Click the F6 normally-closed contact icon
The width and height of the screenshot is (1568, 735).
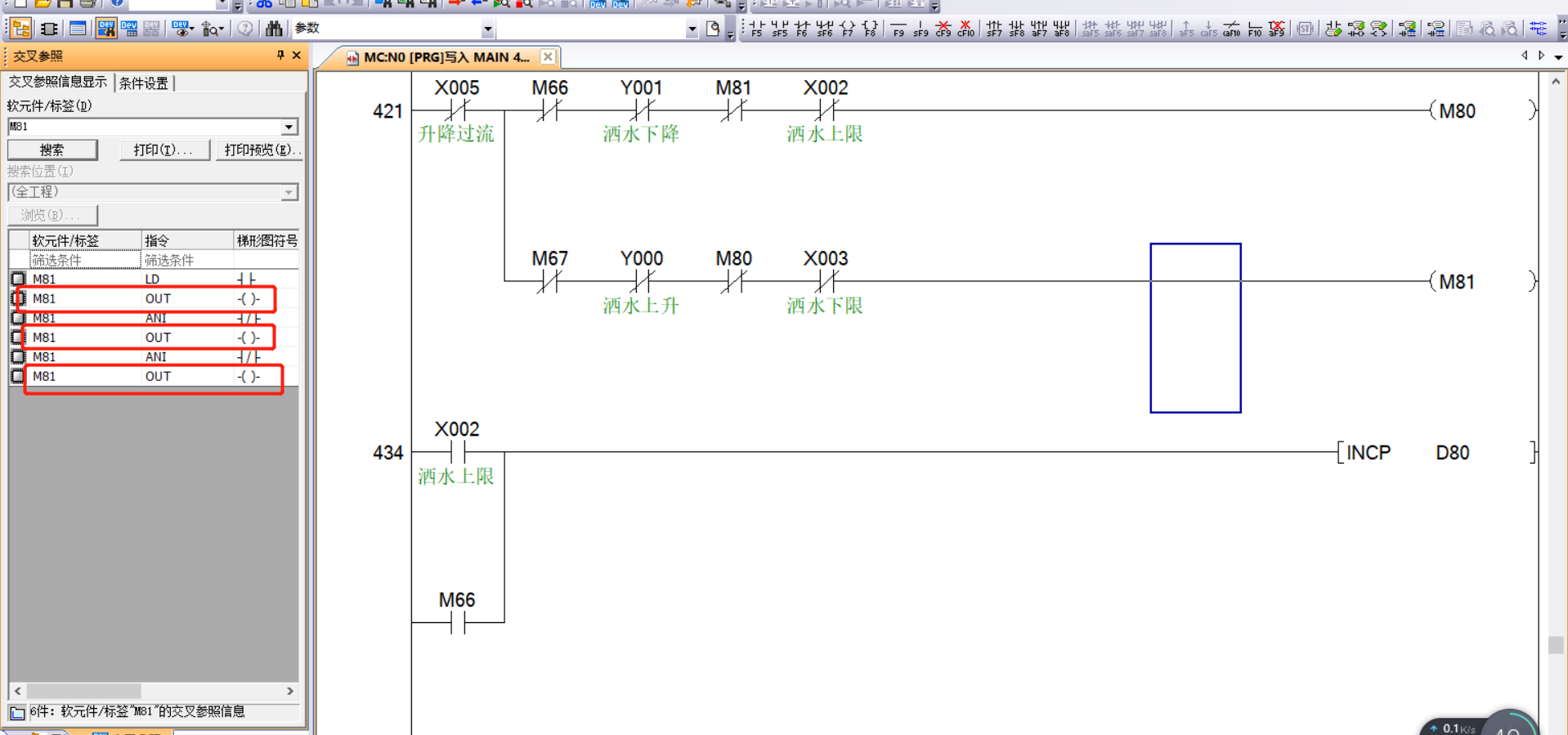(x=802, y=29)
